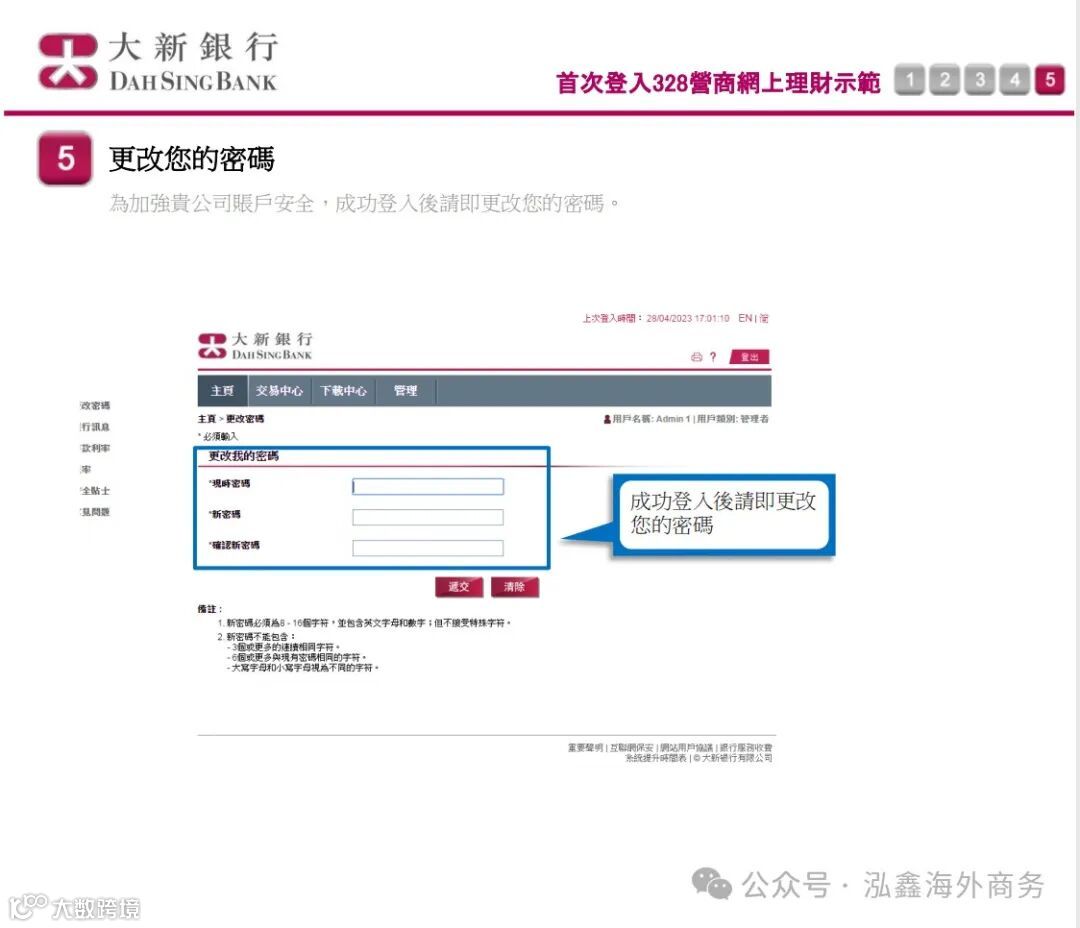Click the note about 6 characters matching the current password
Image resolution: width=1080 pixels, height=928 pixels.
(x=297, y=658)
